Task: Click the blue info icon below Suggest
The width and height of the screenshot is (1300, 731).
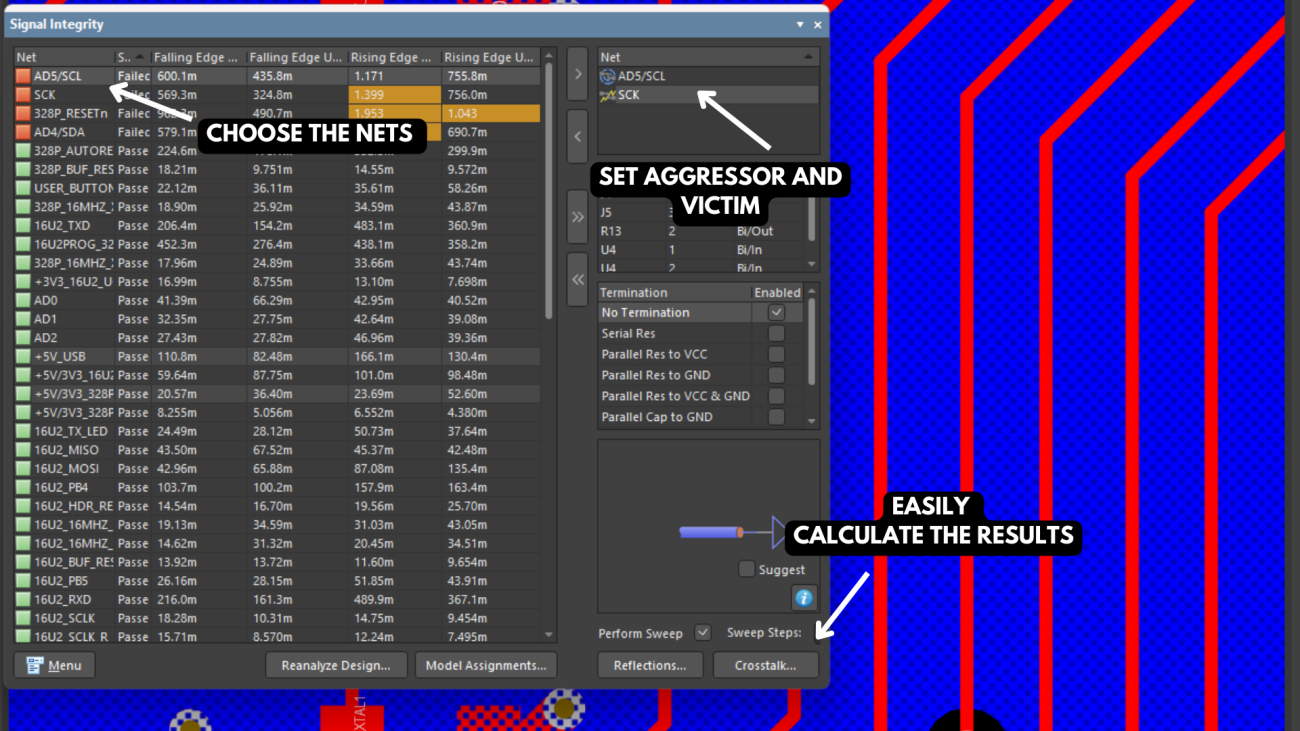Action: (x=803, y=598)
